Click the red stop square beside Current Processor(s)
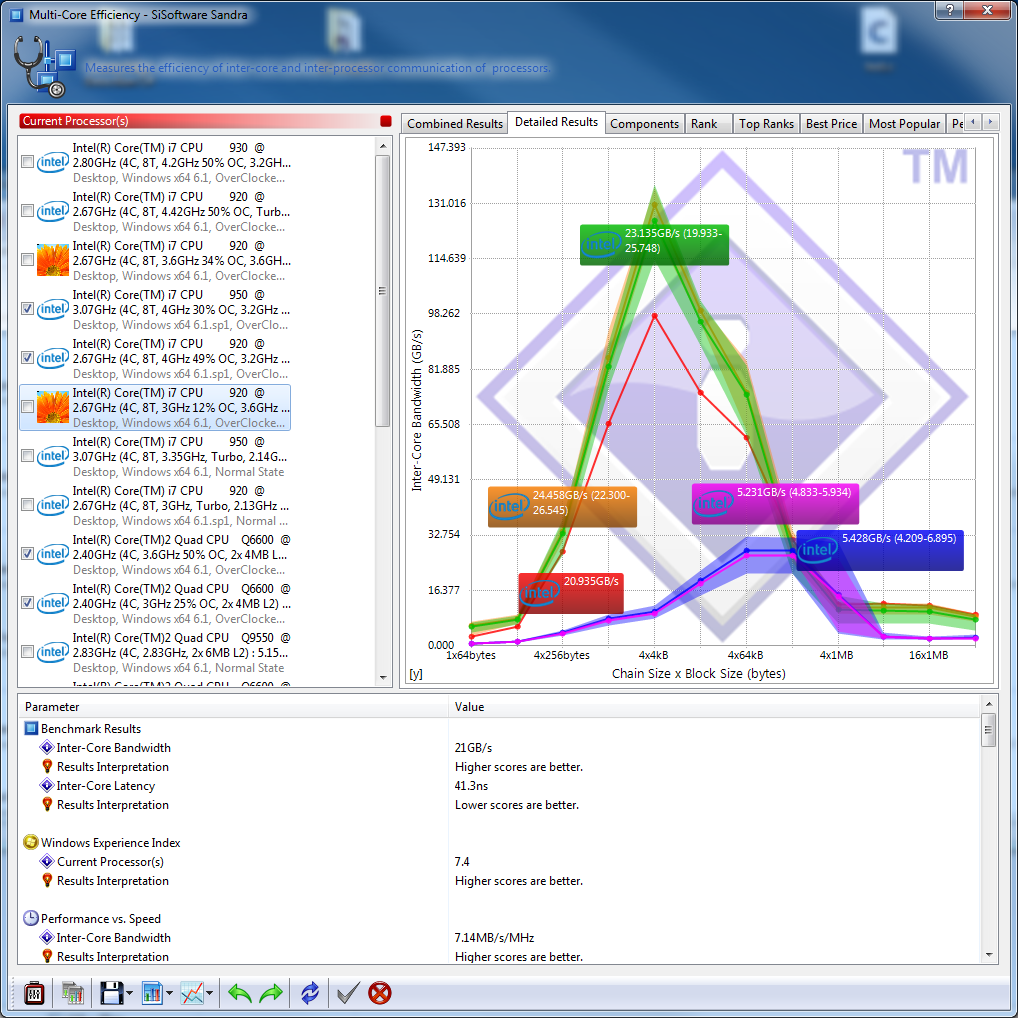Screen dimensions: 1018x1018 386,121
